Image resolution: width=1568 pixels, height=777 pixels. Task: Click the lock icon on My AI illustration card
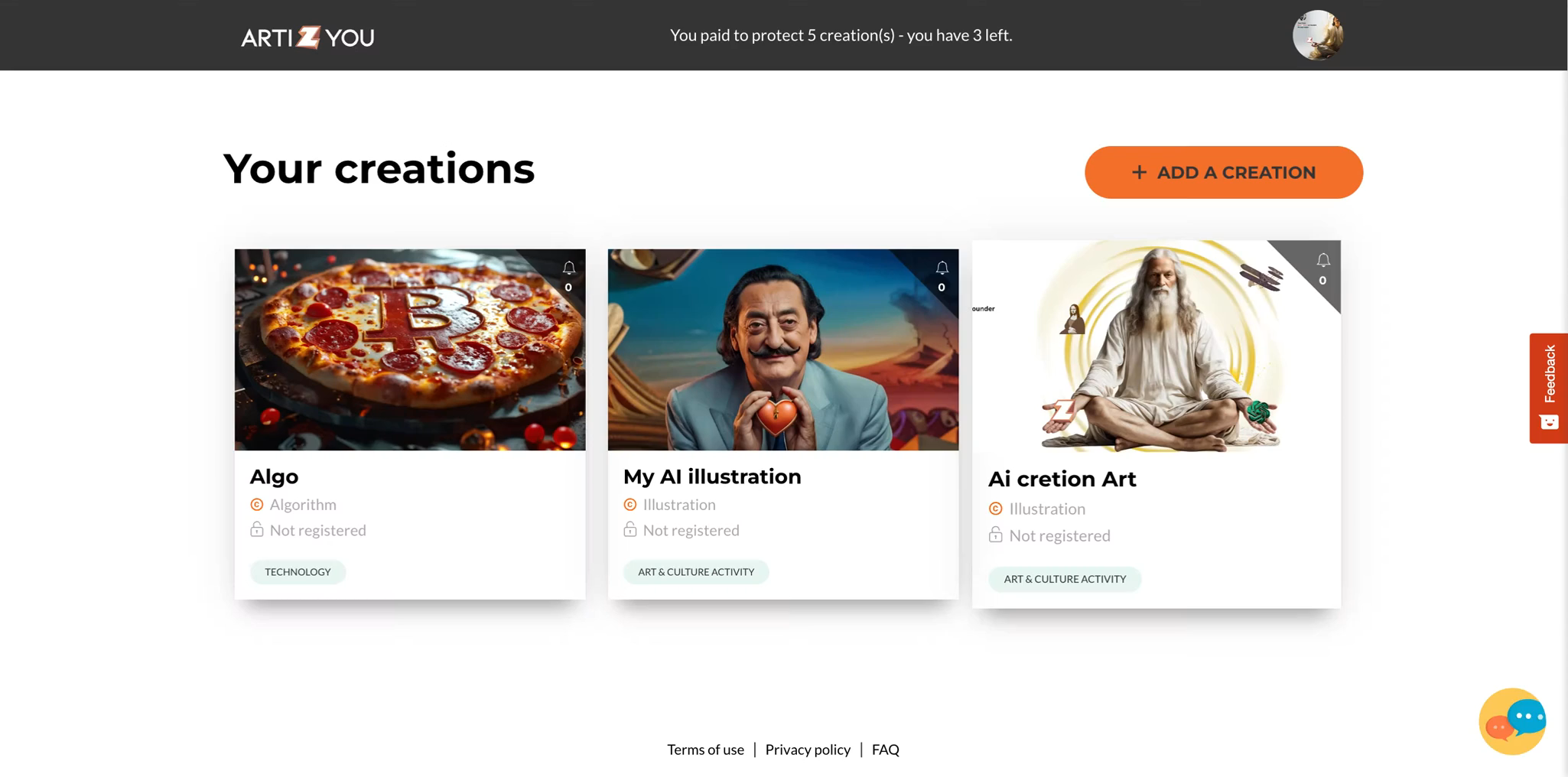pyautogui.click(x=630, y=529)
